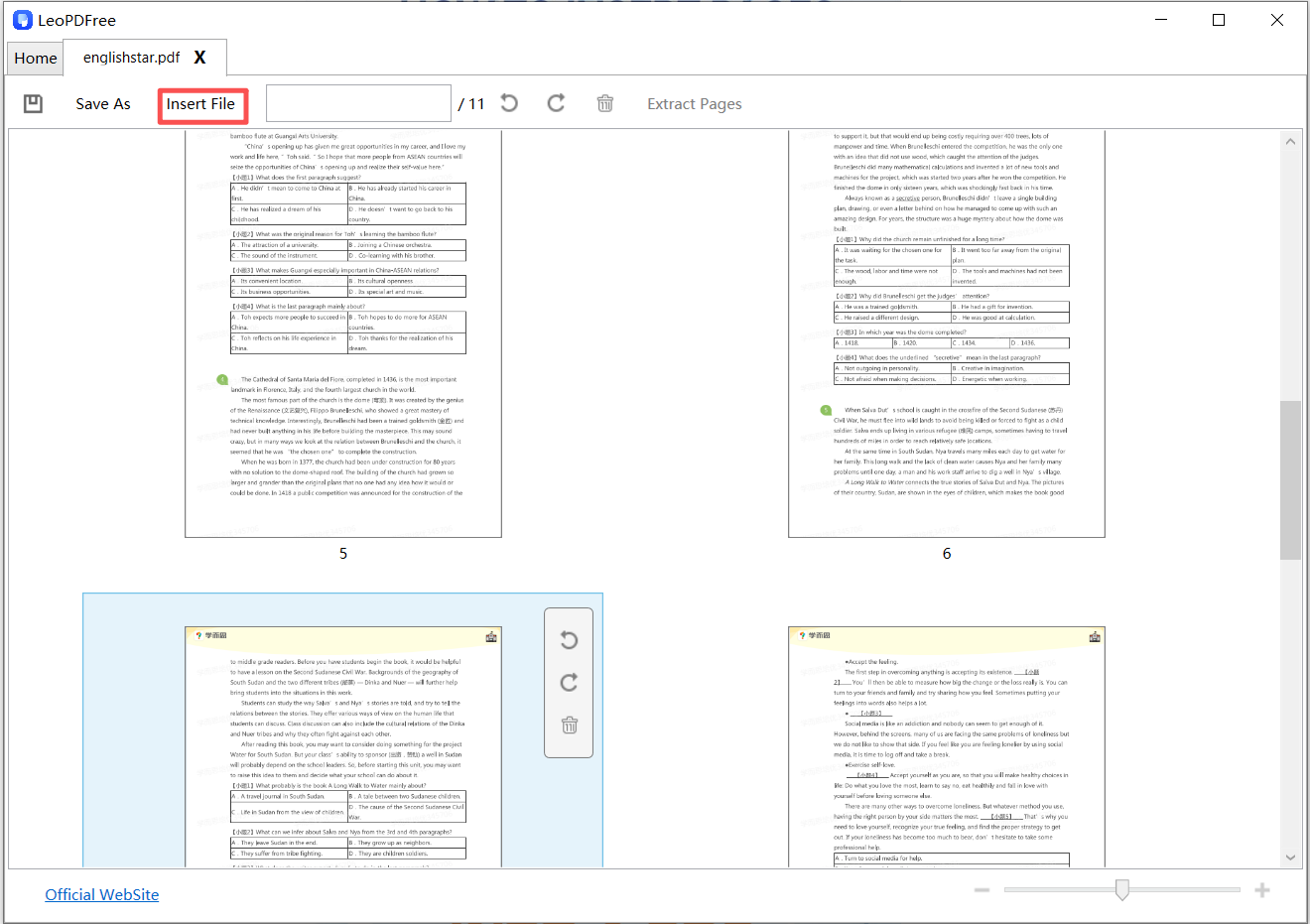The image size is (1310, 924).
Task: Open the Official WebSite link
Action: click(x=101, y=894)
